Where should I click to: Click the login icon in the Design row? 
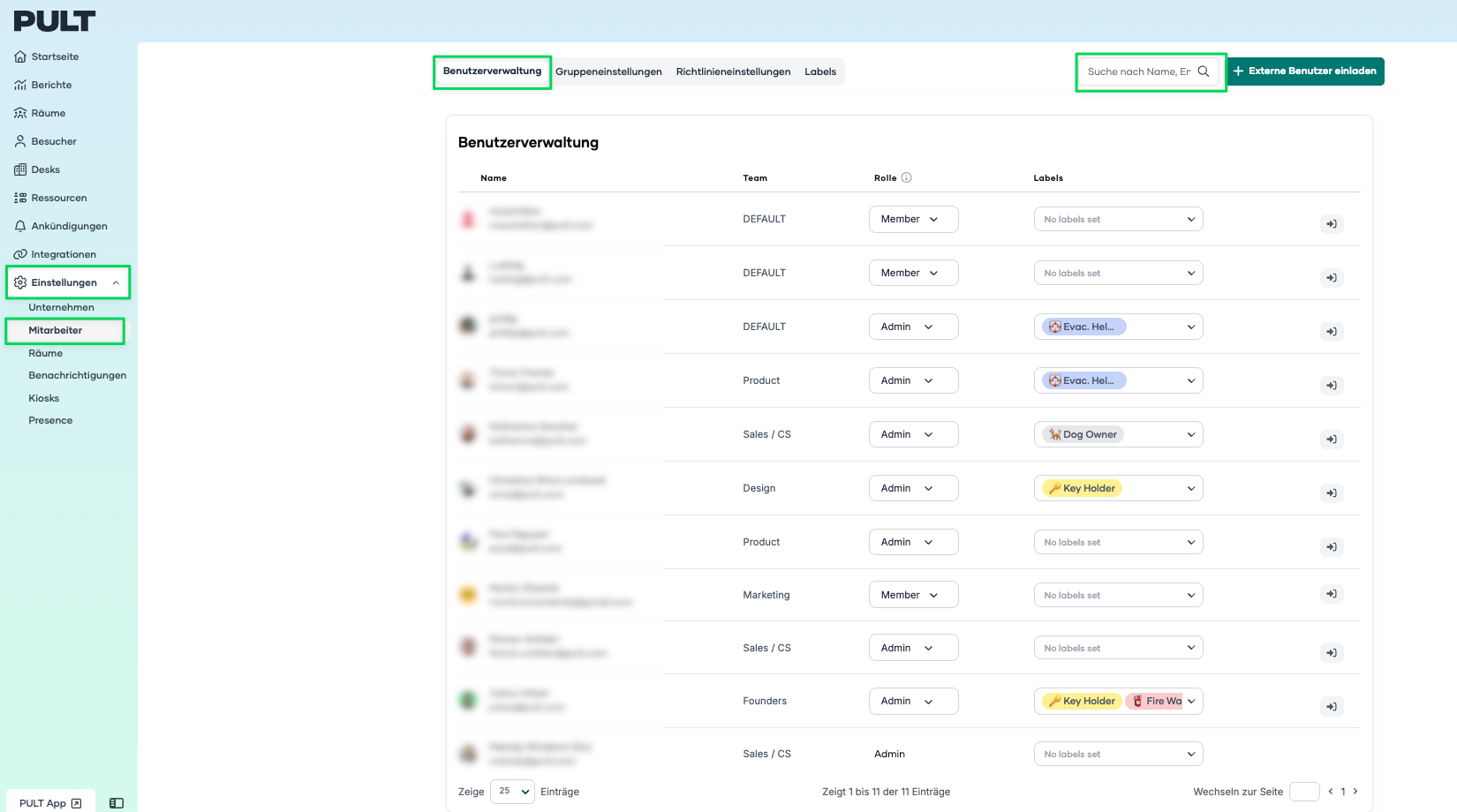(x=1332, y=493)
